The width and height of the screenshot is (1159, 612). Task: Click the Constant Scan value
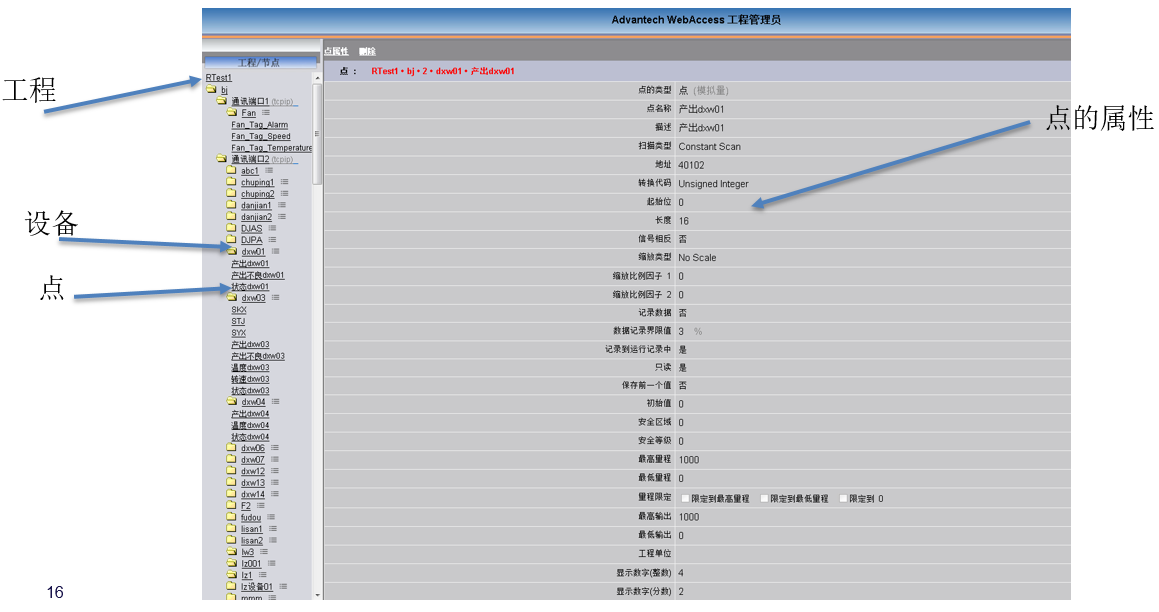click(x=710, y=146)
